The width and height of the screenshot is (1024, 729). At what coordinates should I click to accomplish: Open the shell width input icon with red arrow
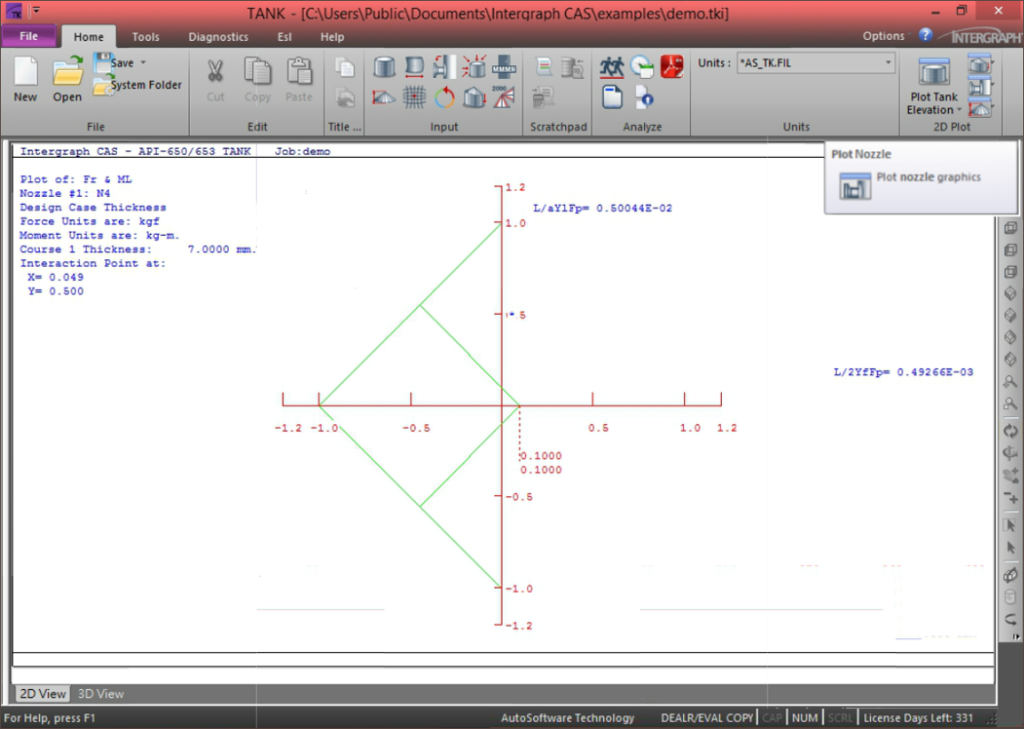point(414,67)
